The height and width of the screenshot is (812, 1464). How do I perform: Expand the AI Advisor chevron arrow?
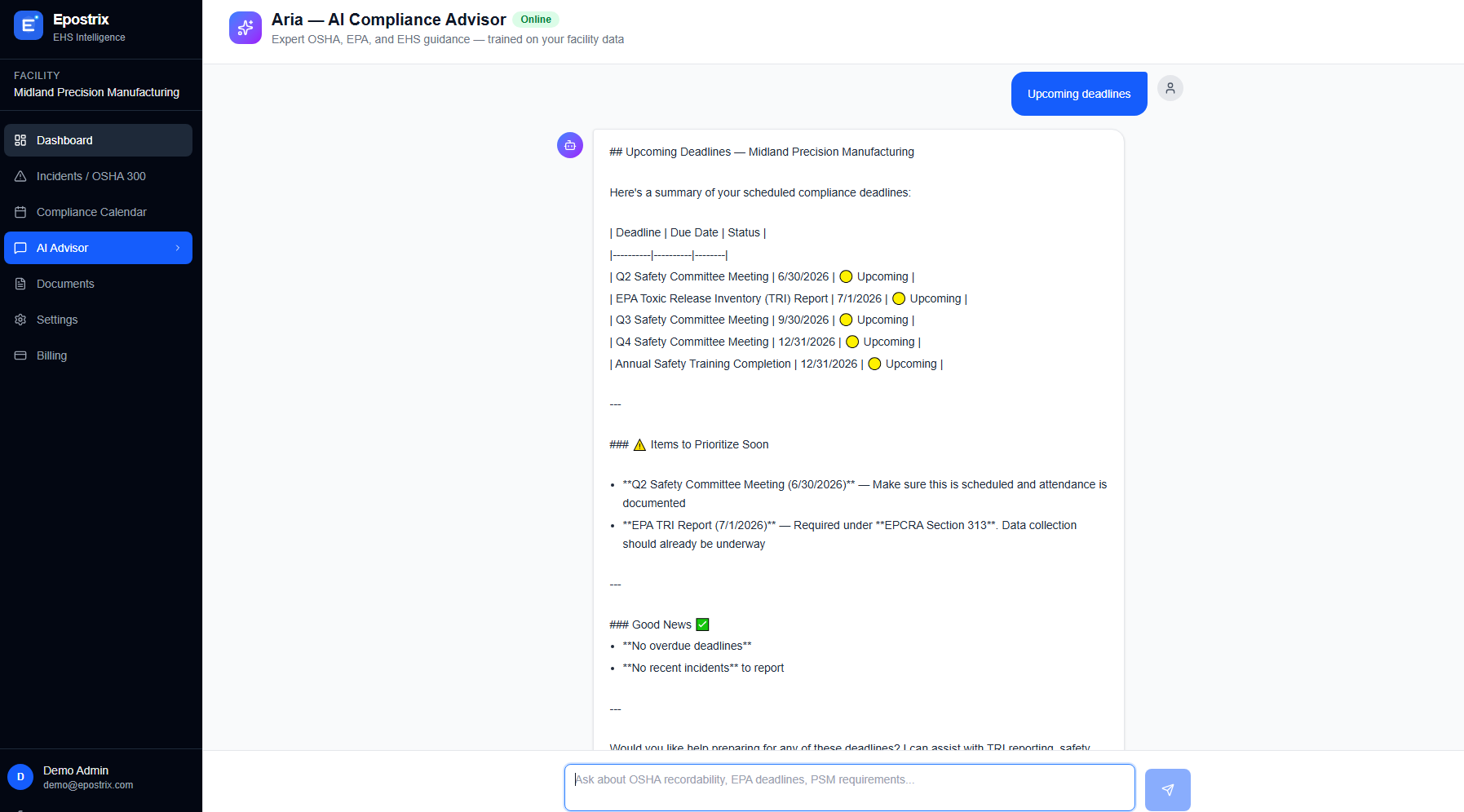pos(178,248)
